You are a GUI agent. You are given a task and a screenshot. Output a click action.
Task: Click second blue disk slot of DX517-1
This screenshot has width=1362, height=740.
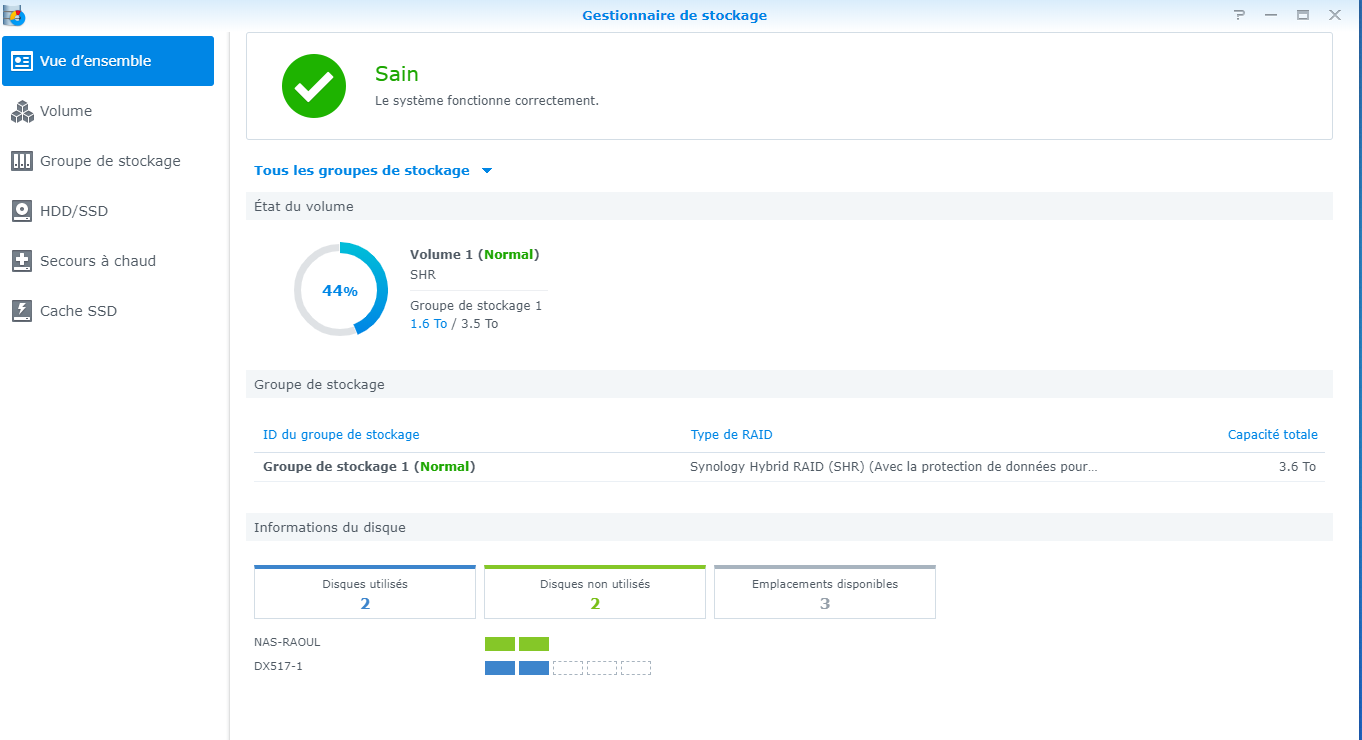(x=534, y=668)
